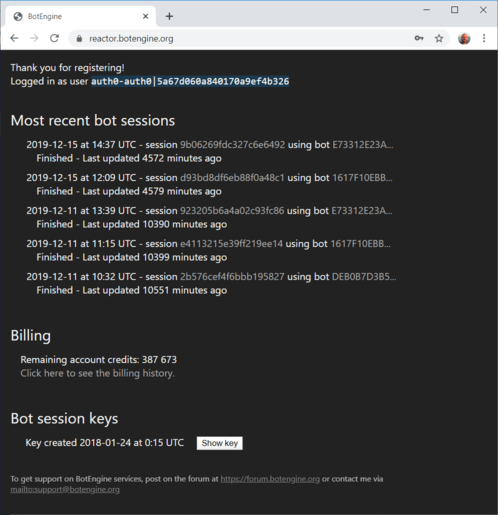This screenshot has height=515, width=498.
Task: Click the support@botengine.org mailto link
Action: [x=65, y=490]
